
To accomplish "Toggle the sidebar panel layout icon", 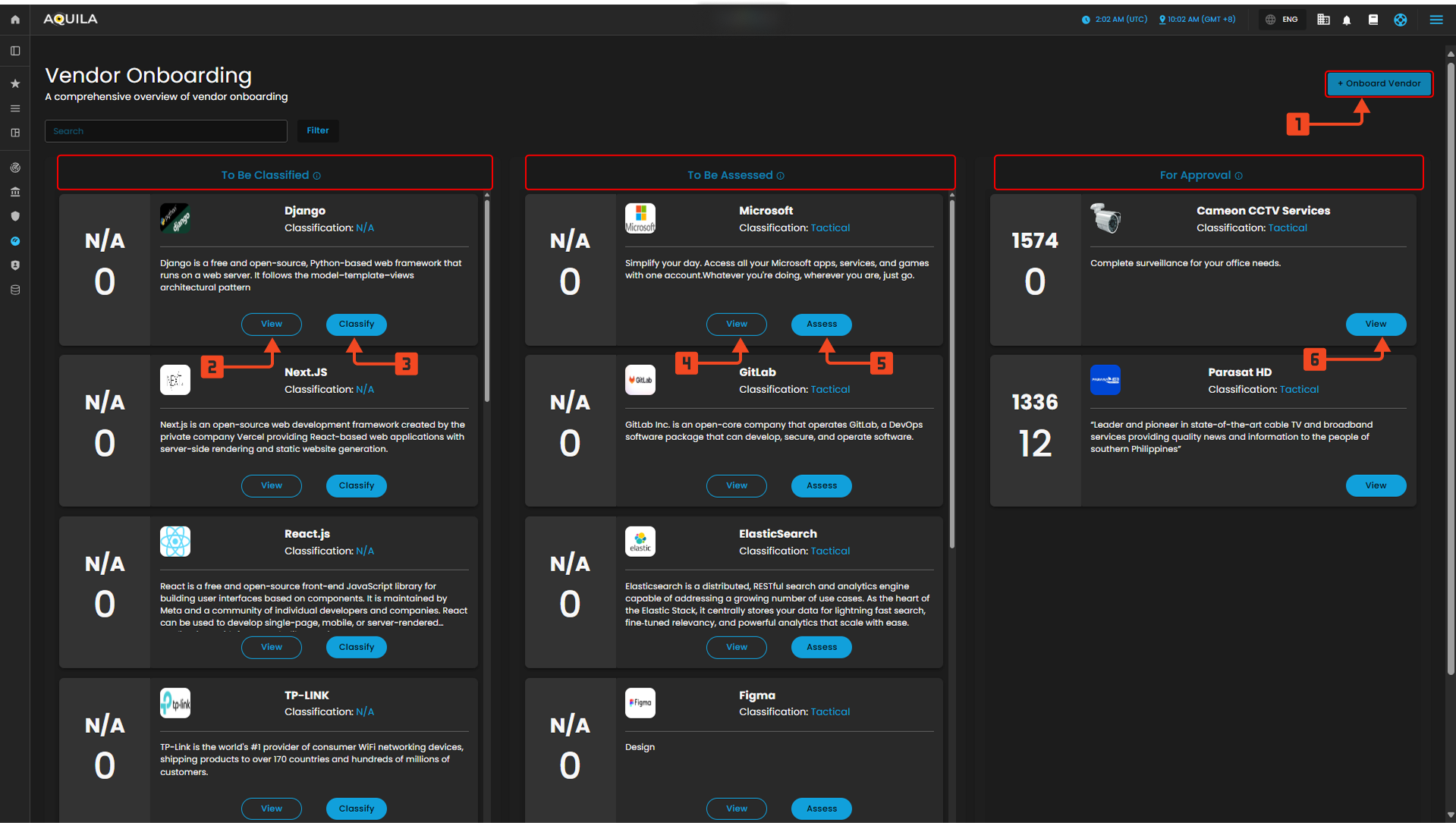I will click(15, 51).
